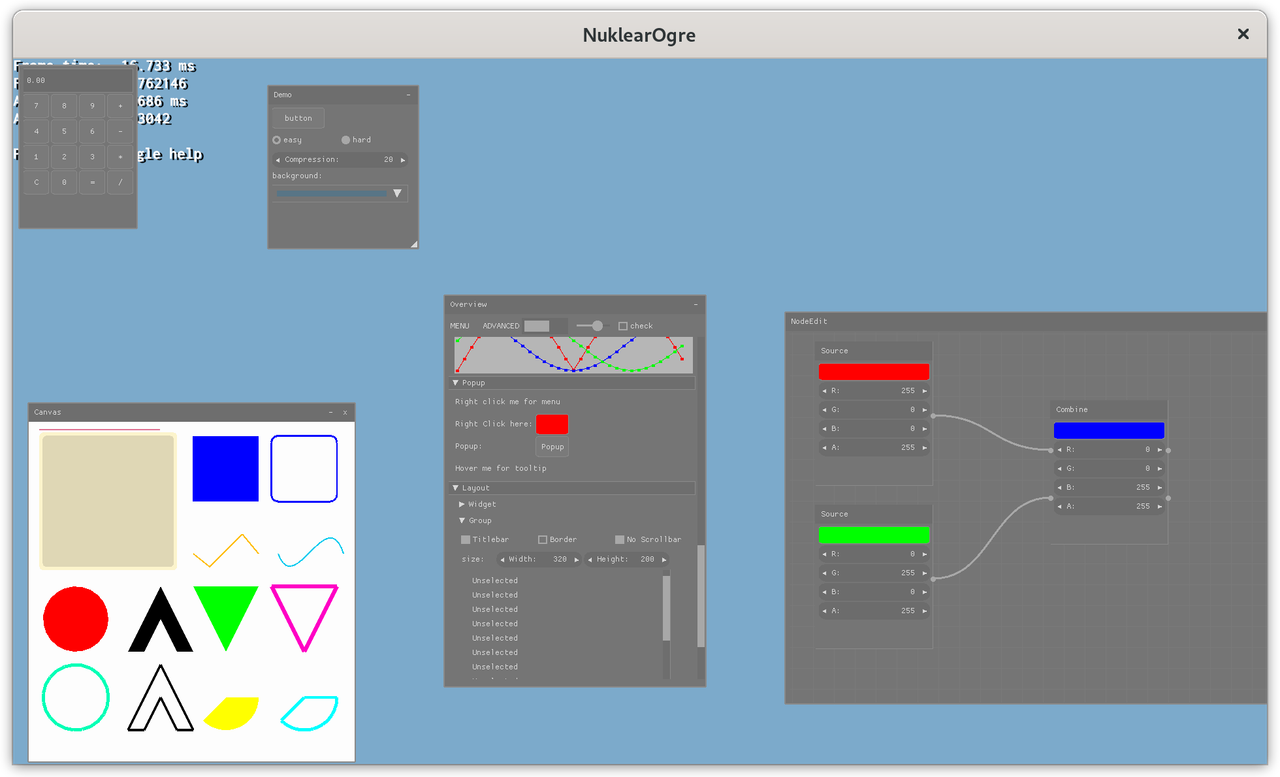This screenshot has width=1280, height=777.
Task: Open MENU in the Overview window
Action: point(459,325)
